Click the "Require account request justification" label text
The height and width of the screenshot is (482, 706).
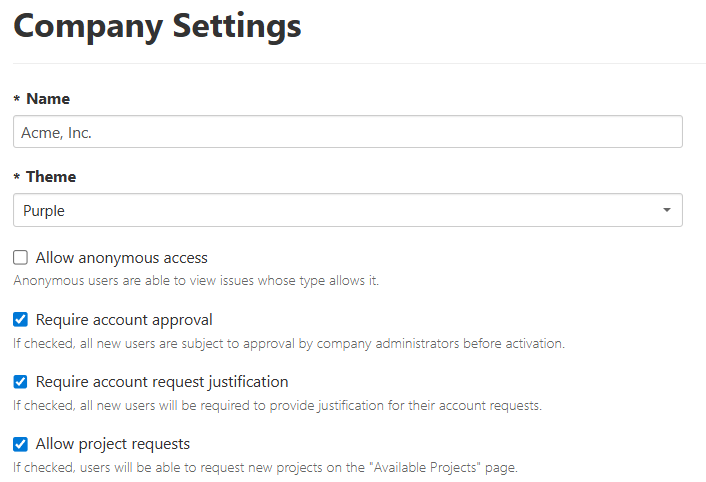point(162,382)
